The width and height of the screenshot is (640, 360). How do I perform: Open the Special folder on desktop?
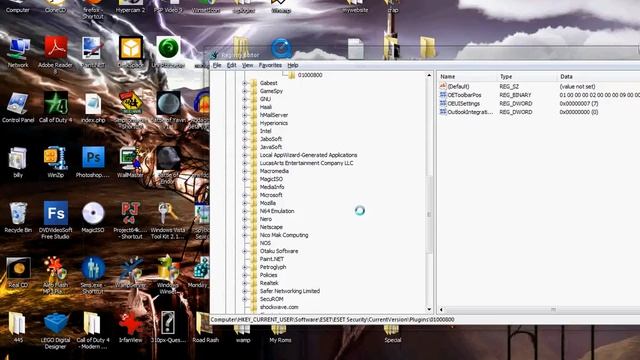point(392,330)
